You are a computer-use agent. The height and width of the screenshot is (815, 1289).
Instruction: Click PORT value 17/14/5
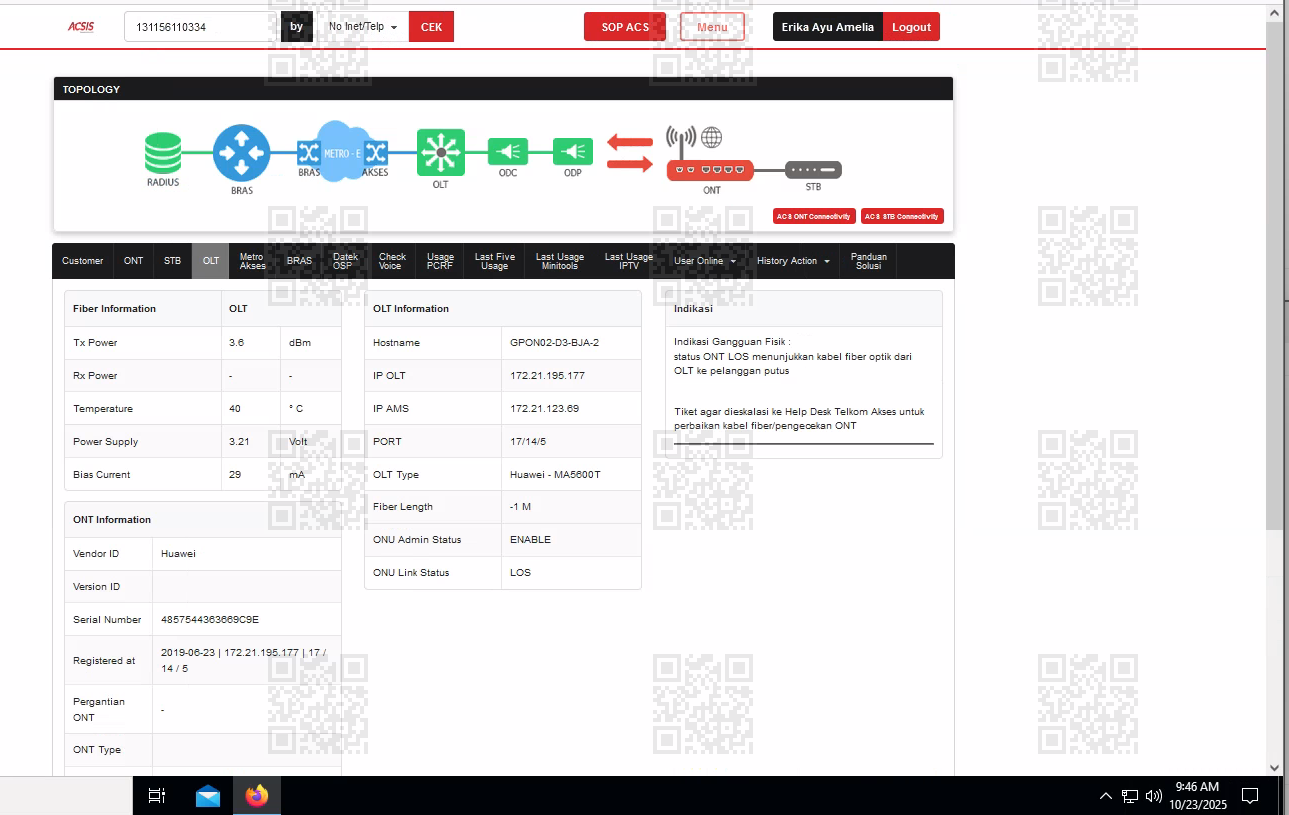tap(528, 442)
